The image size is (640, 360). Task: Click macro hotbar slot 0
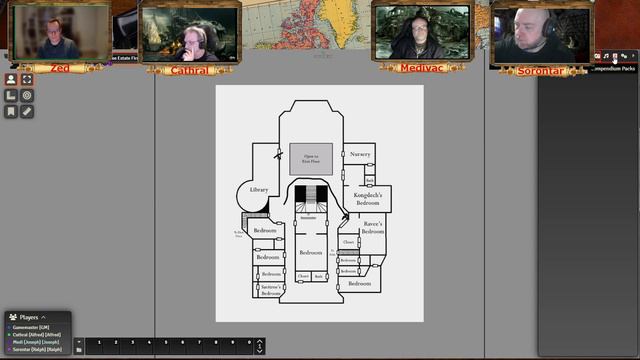244,346
